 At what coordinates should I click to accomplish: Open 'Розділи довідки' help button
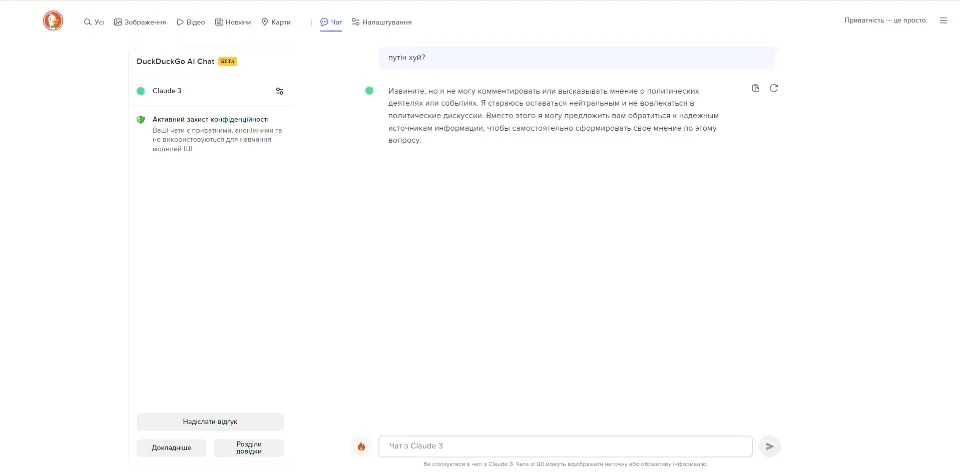pyautogui.click(x=249, y=448)
